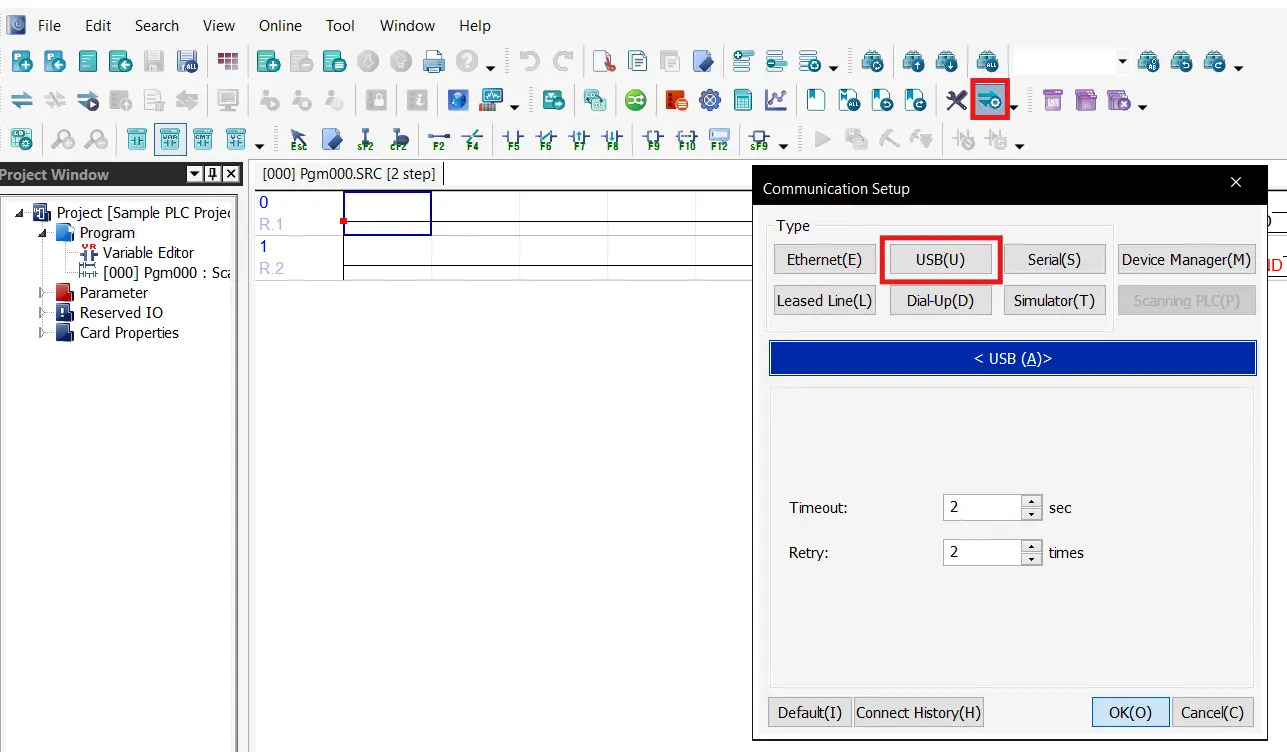Switch communication type to Ethernet(E)
Image resolution: width=1287 pixels, height=752 pixels.
pos(823,259)
